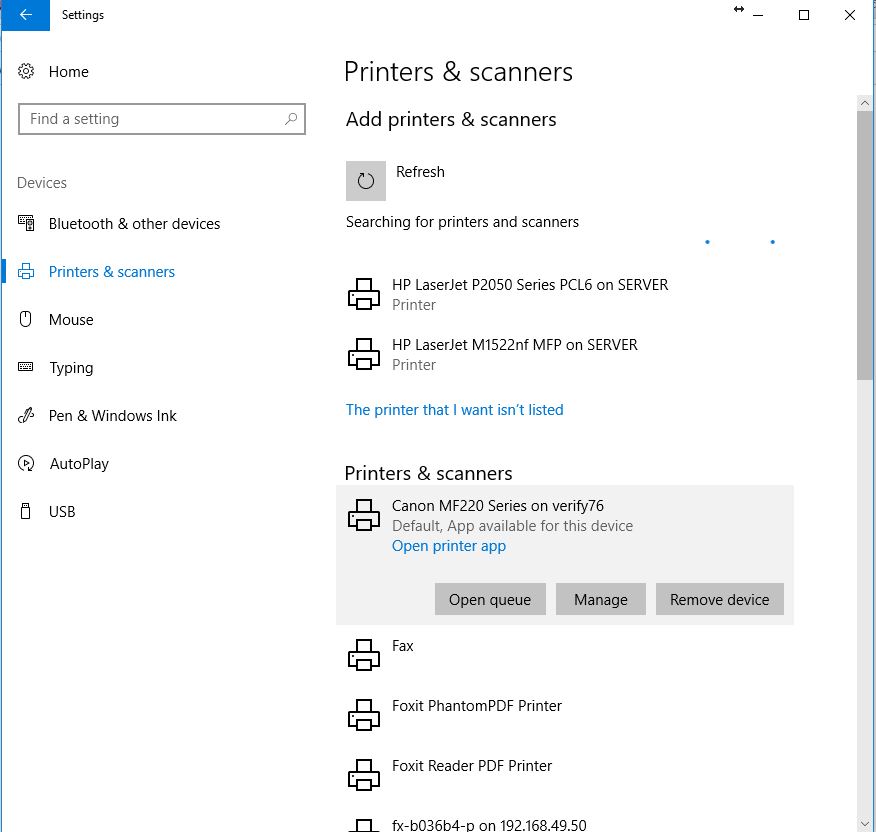
Task: Click the Open queue button
Action: point(490,599)
